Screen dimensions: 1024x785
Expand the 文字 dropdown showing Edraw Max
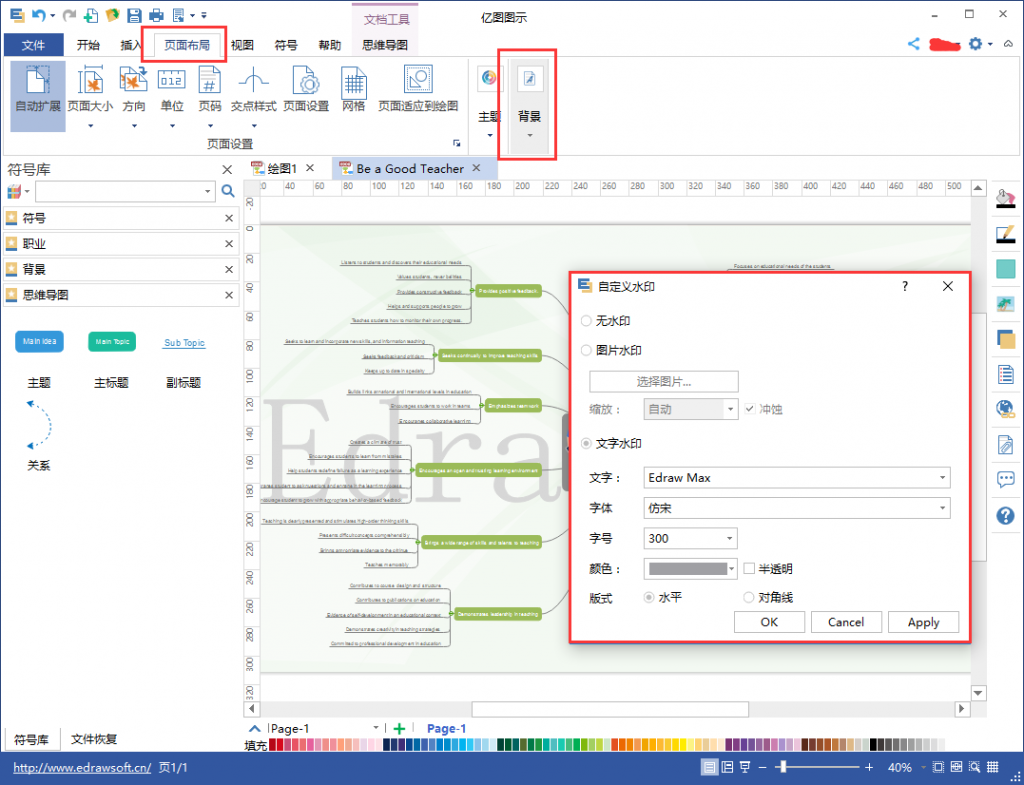pyautogui.click(x=796, y=477)
